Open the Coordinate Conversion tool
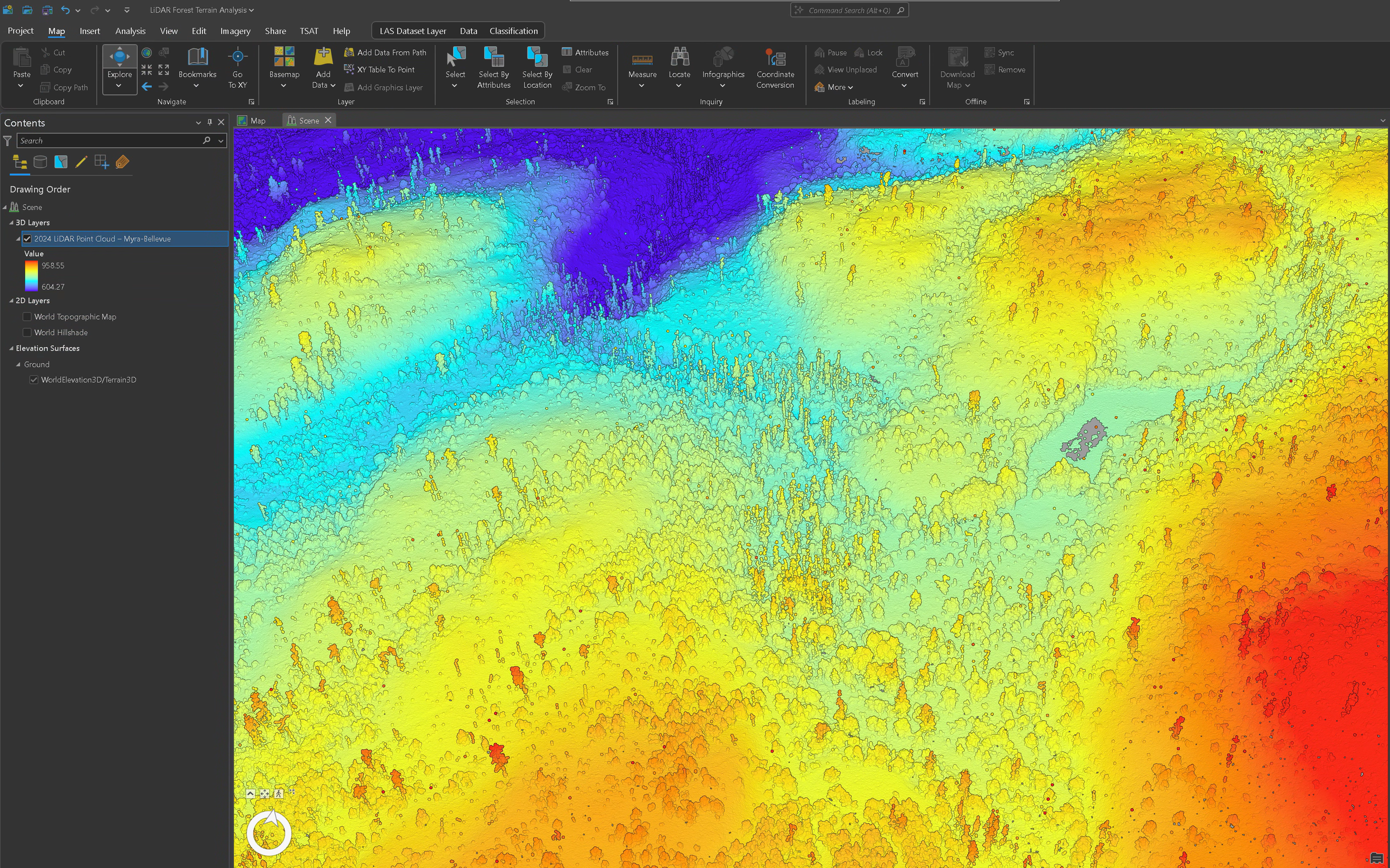Viewport: 1390px width, 868px height. [776, 68]
